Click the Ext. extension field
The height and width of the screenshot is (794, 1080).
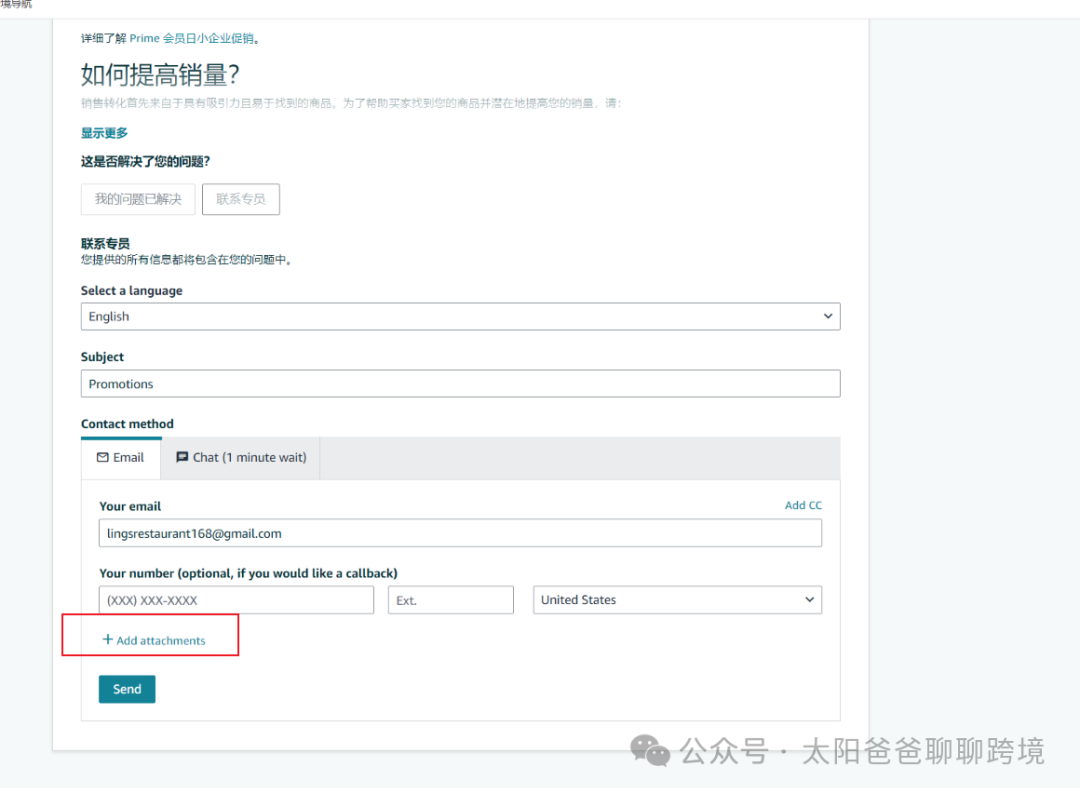450,600
